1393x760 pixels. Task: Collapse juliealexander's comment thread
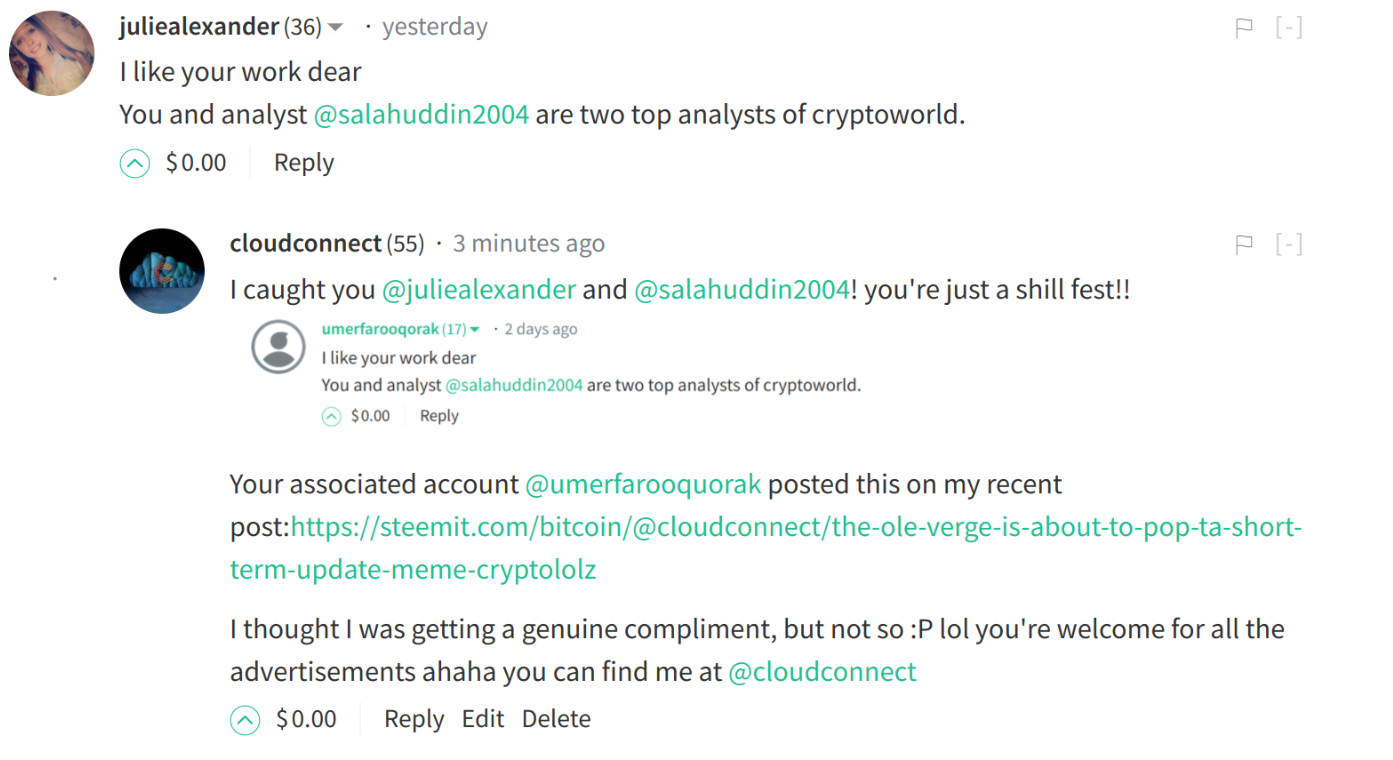coord(1289,28)
